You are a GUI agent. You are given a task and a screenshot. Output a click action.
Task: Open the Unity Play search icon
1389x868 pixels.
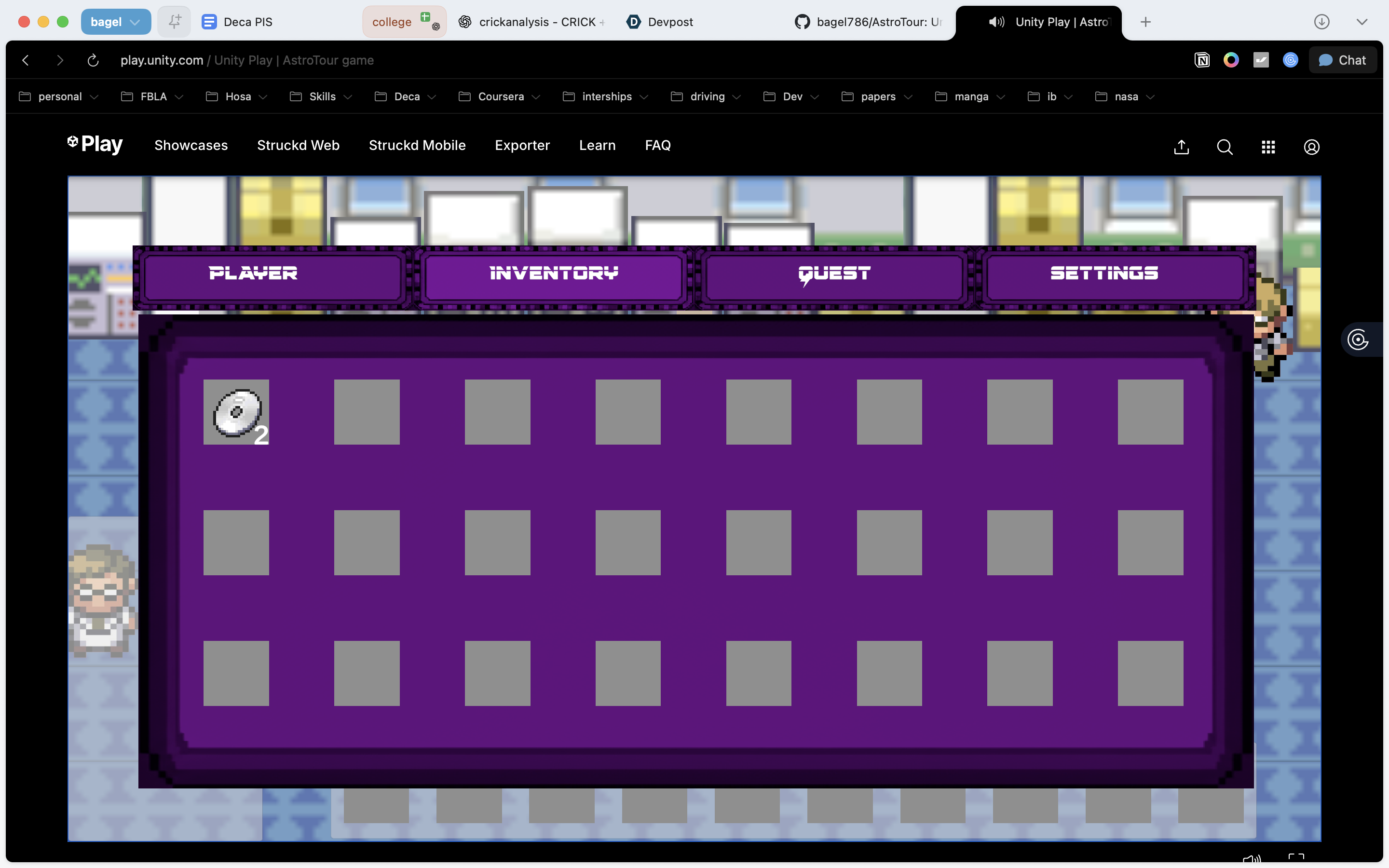1224,147
